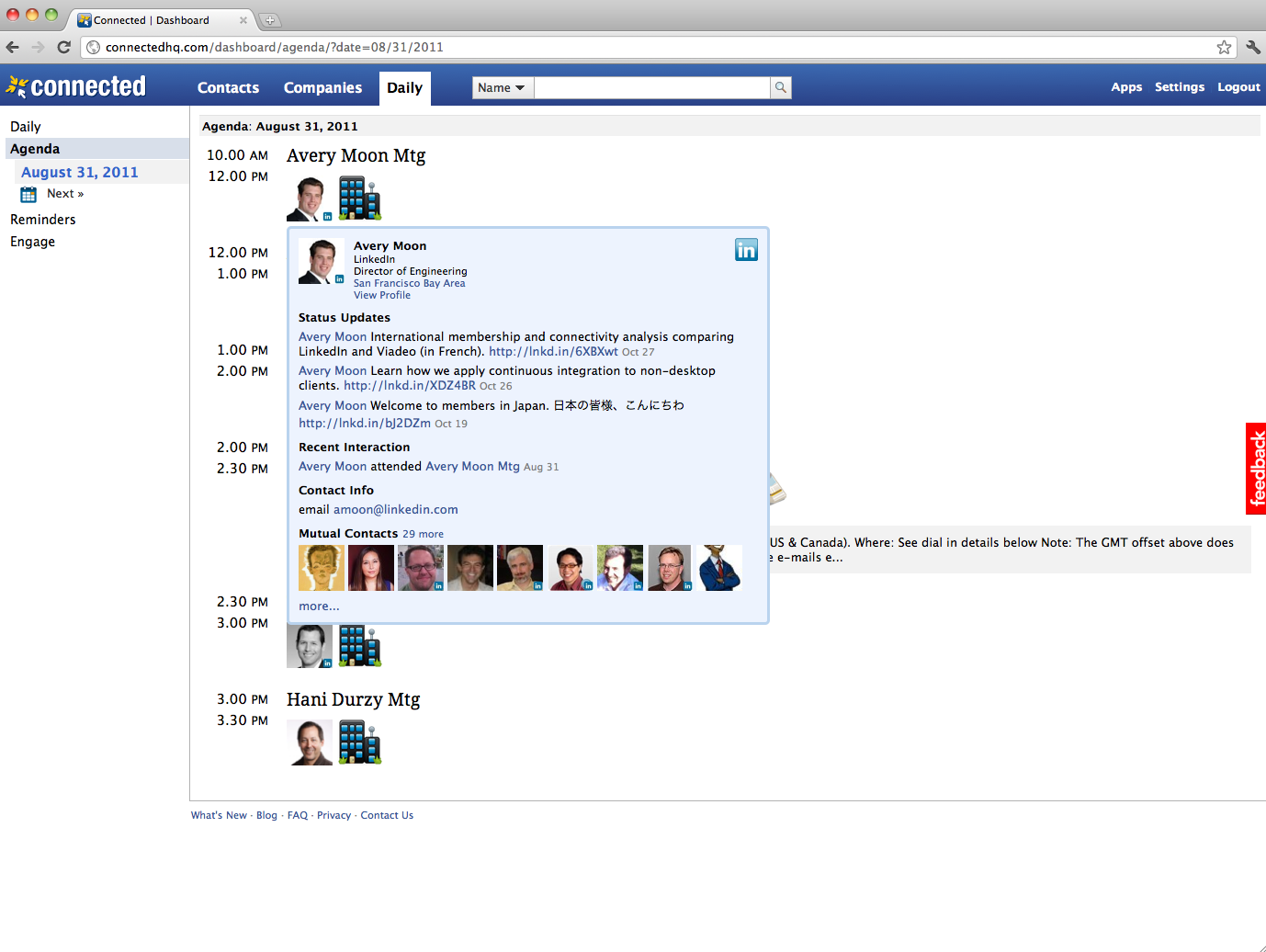Click amoon@linkedin.com email link
Viewport: 1266px width, 952px height.
396,509
